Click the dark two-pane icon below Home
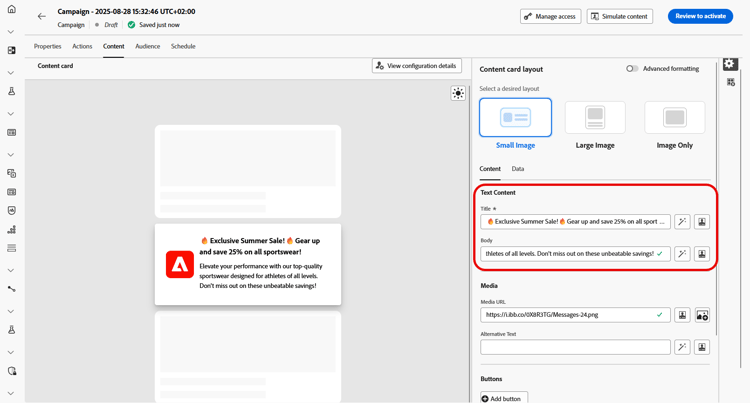 (x=11, y=50)
